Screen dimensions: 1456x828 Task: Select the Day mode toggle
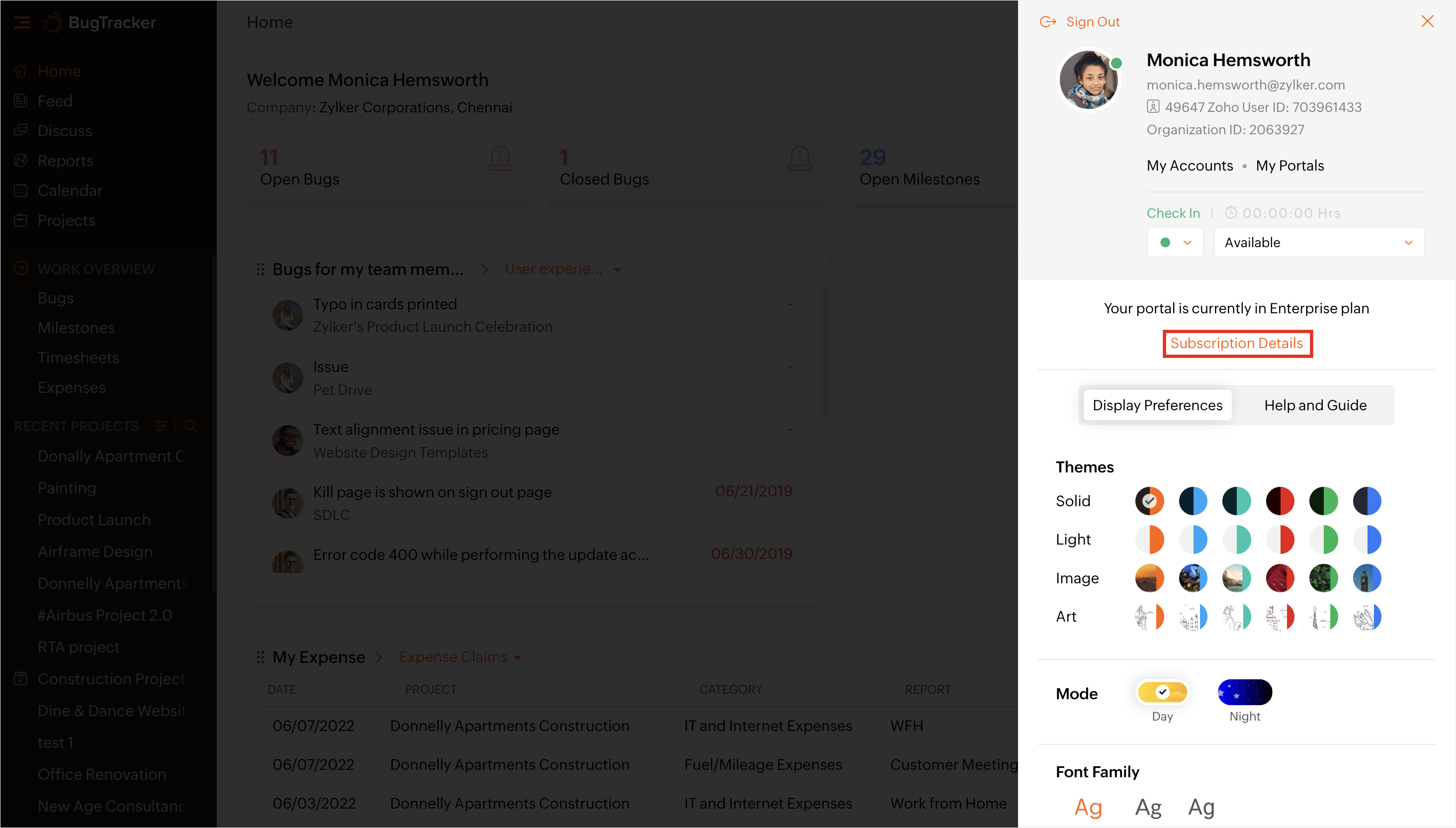point(1162,692)
